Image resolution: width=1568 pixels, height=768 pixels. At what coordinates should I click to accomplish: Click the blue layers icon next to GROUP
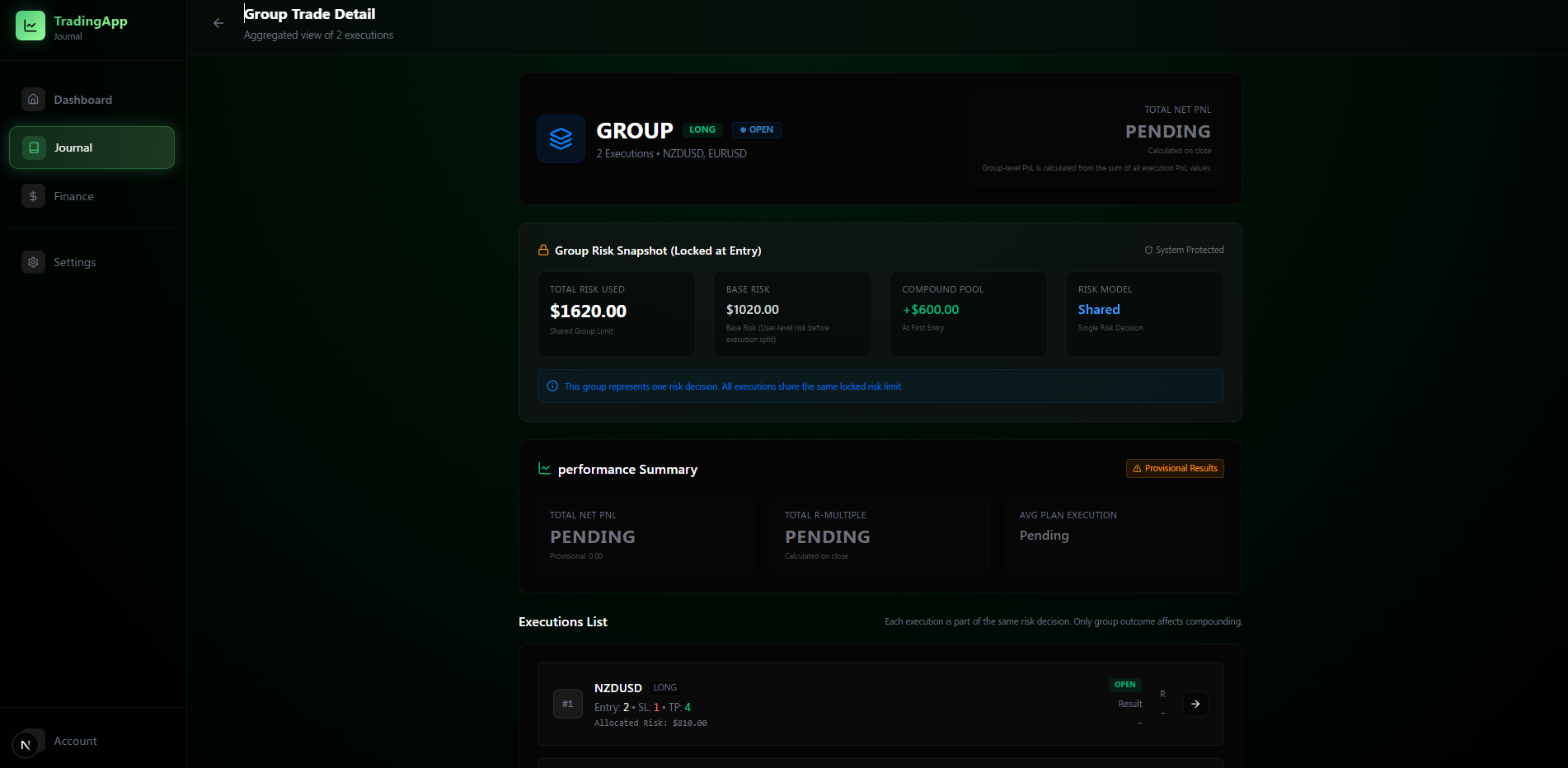point(561,138)
